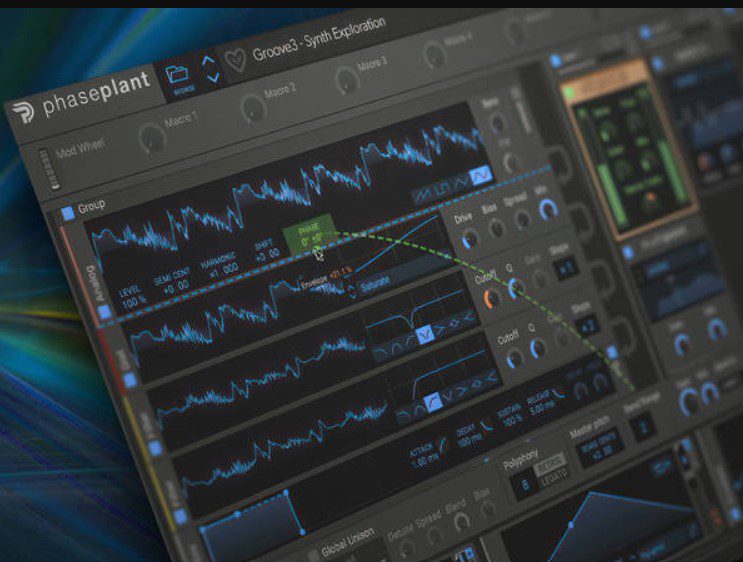Image resolution: width=743 pixels, height=562 pixels.
Task: Click the Blend knob in Global Unison
Action: 461,522
